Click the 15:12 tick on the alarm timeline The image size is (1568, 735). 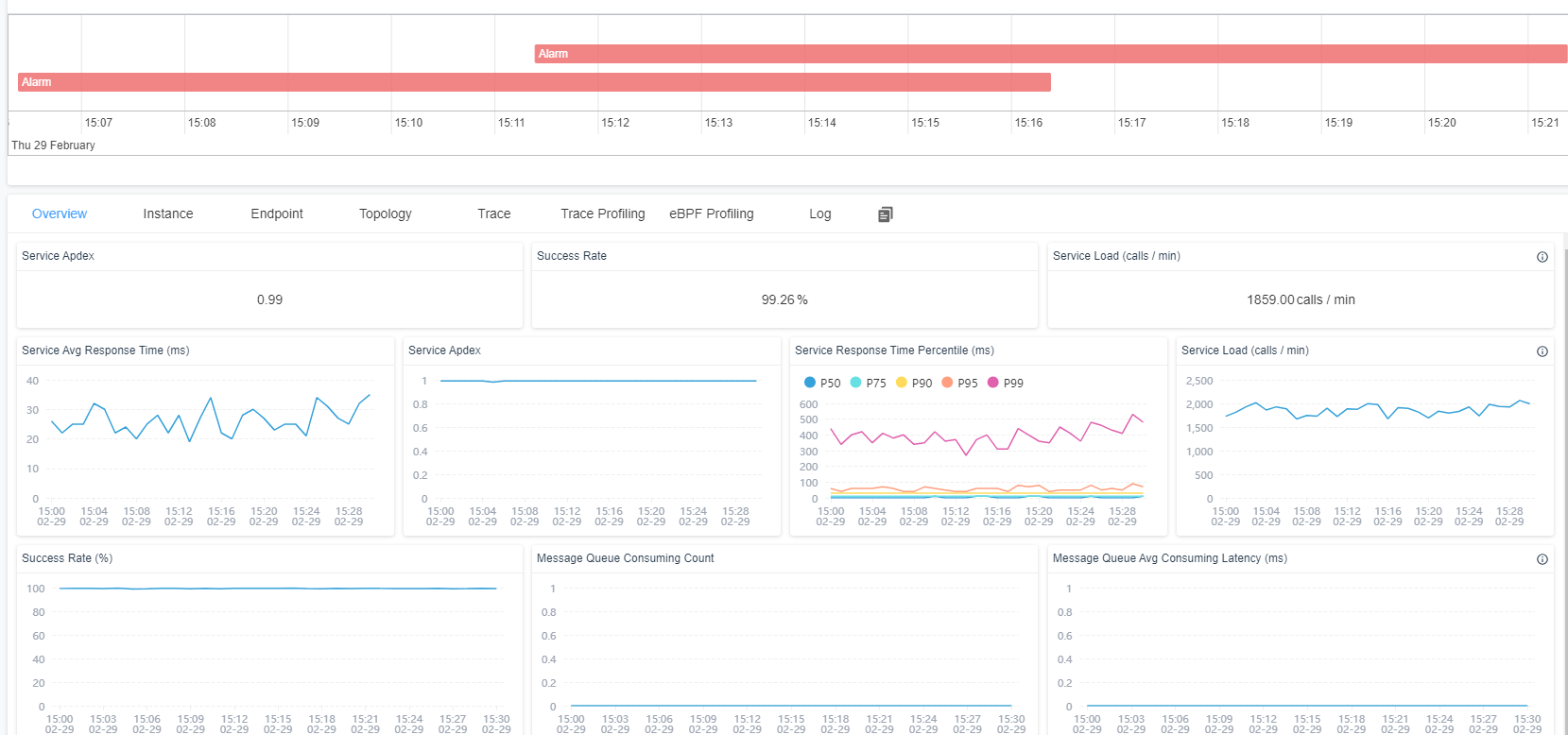(615, 123)
